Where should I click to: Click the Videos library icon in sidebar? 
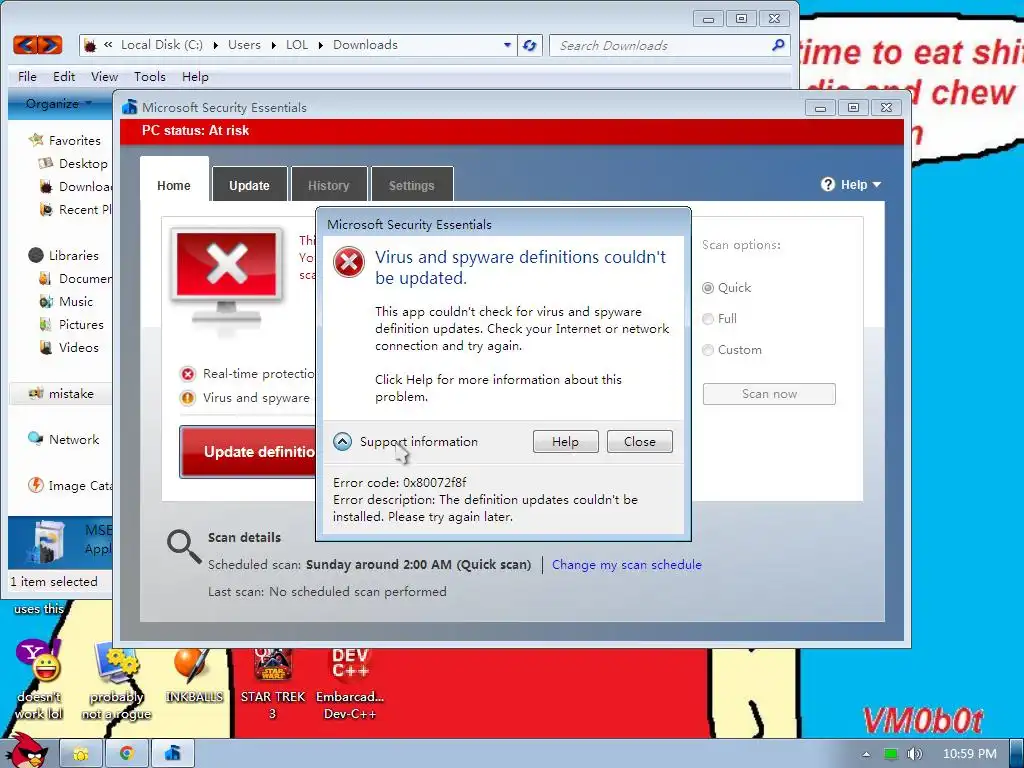click(x=45, y=347)
